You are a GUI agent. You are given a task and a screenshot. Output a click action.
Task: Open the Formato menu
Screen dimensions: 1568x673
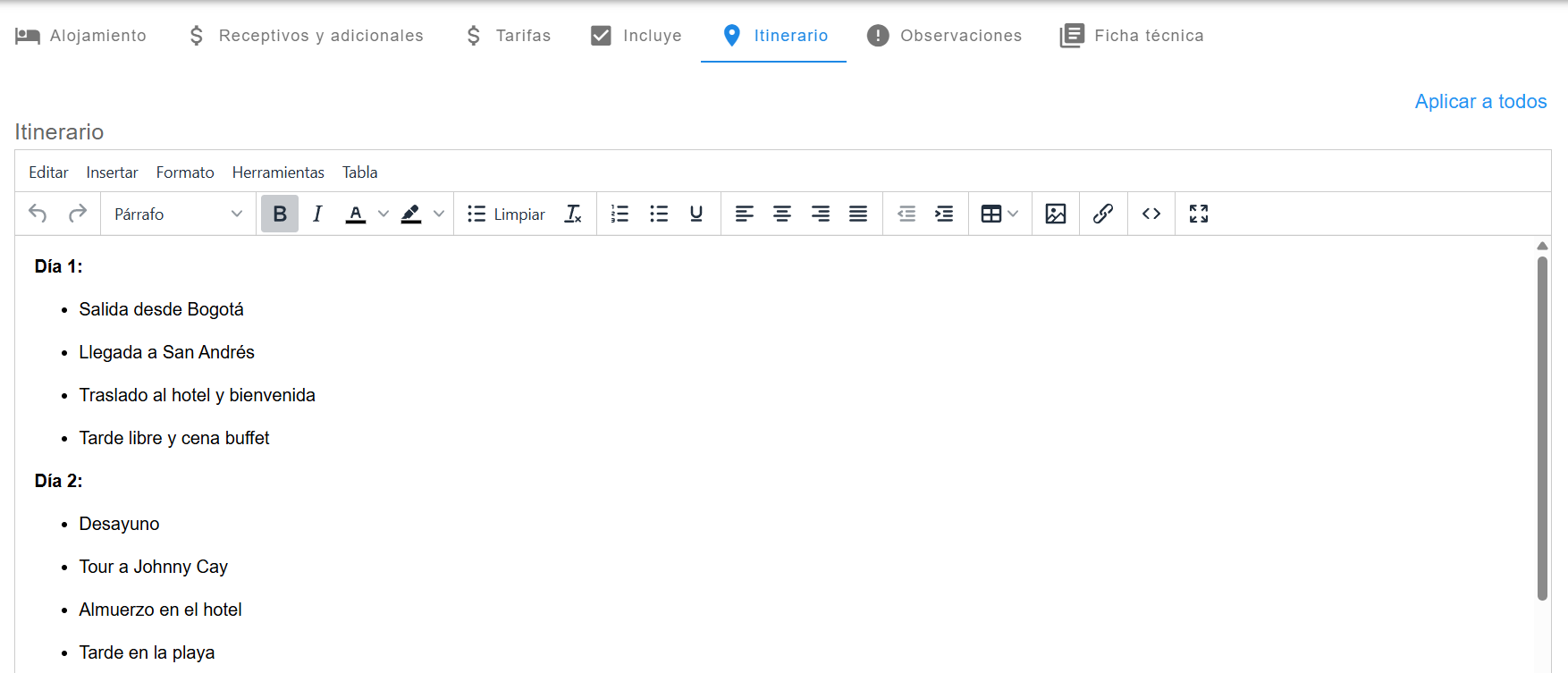click(x=185, y=172)
